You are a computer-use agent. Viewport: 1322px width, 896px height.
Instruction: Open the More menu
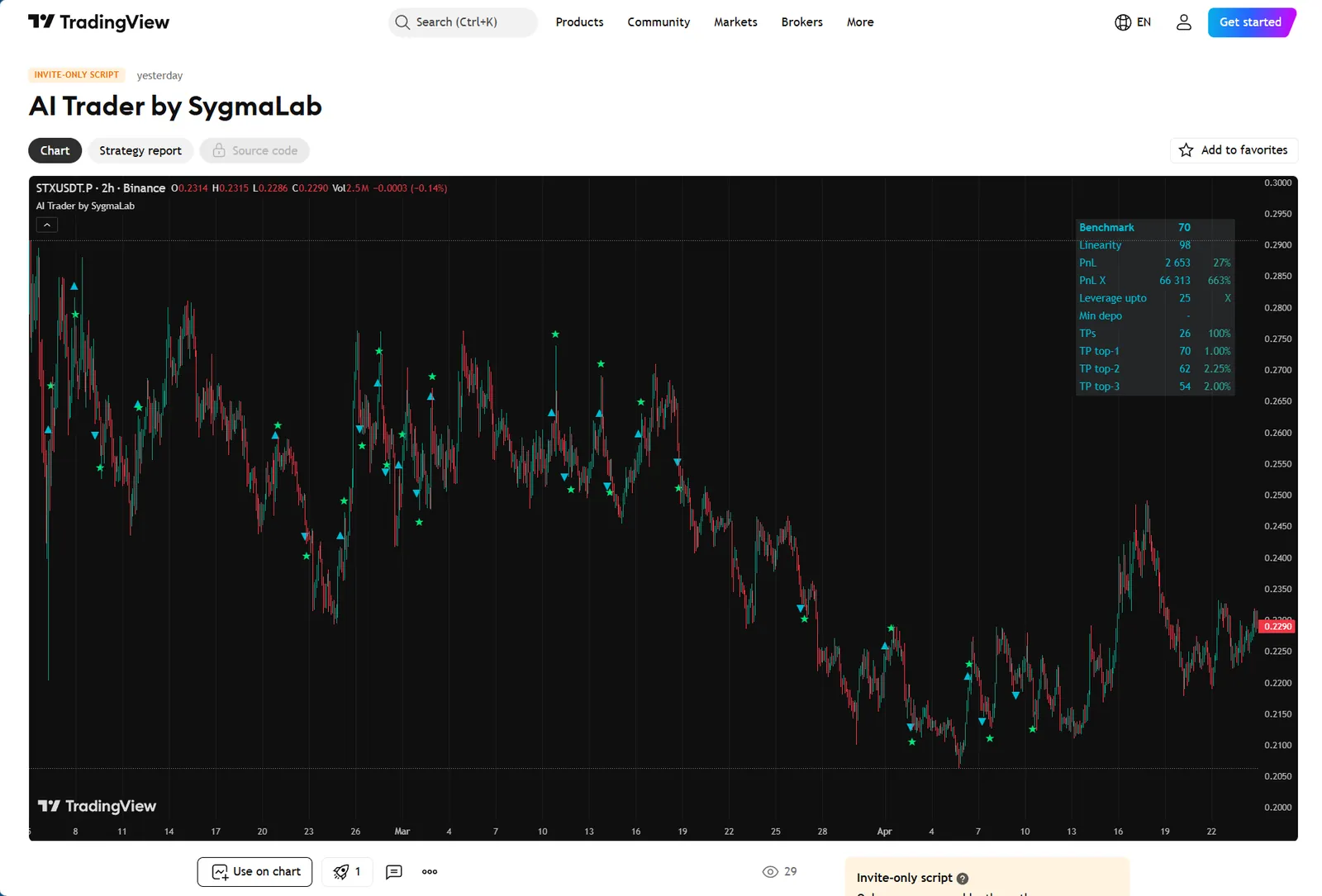click(x=860, y=22)
